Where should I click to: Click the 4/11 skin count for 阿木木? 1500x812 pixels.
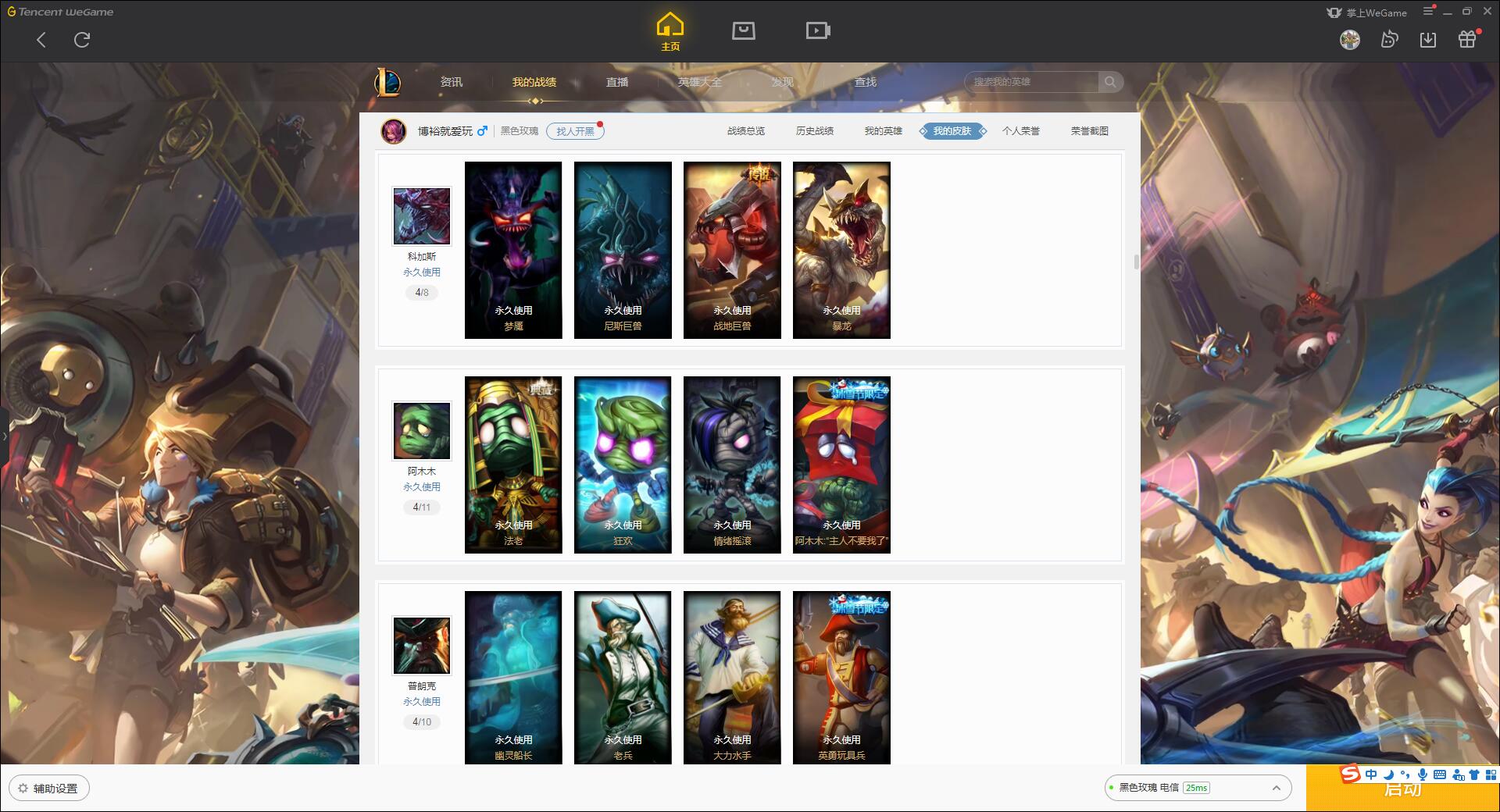point(422,507)
